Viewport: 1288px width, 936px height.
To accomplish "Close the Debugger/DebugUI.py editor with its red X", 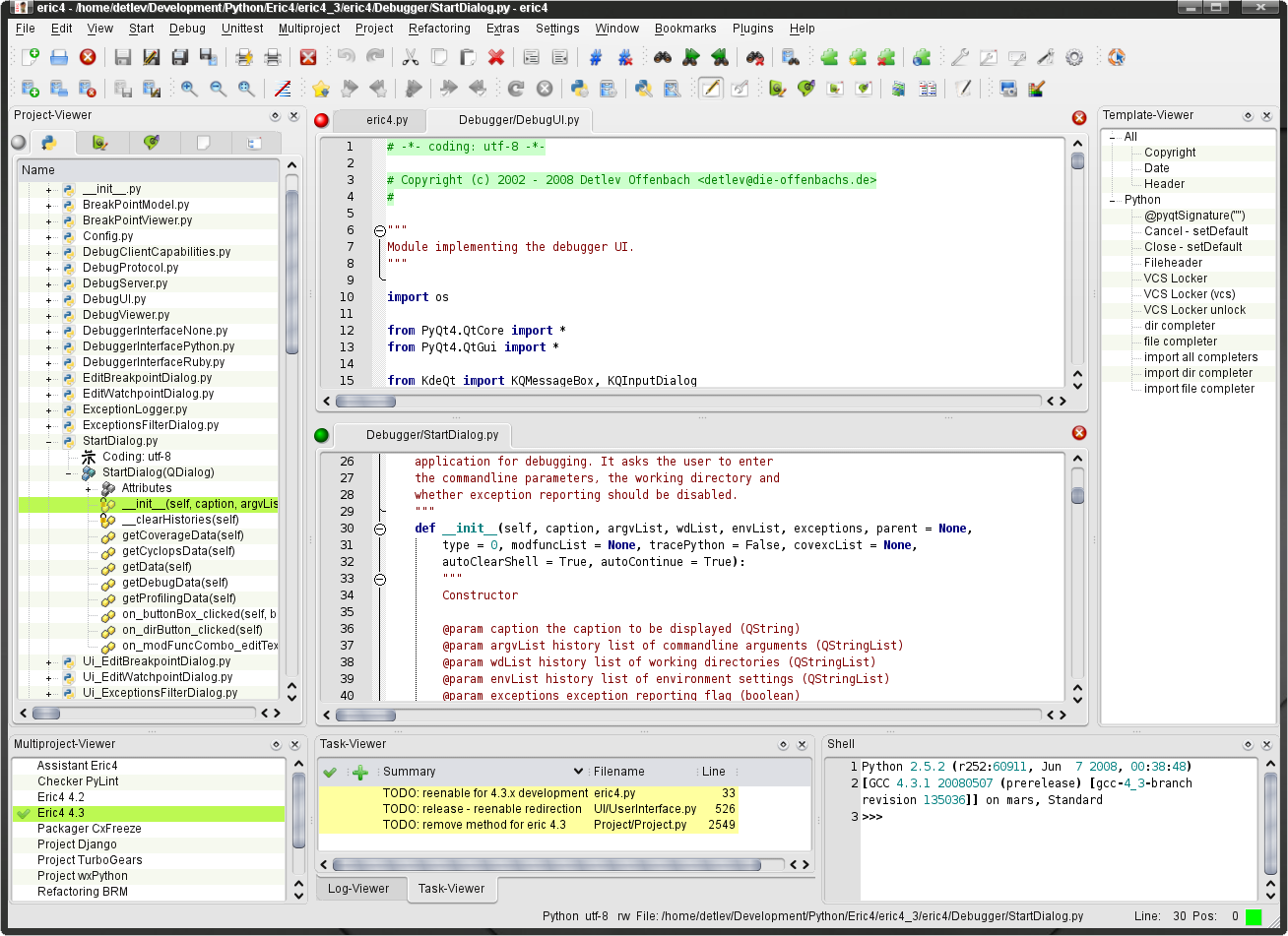I will 1078,117.
